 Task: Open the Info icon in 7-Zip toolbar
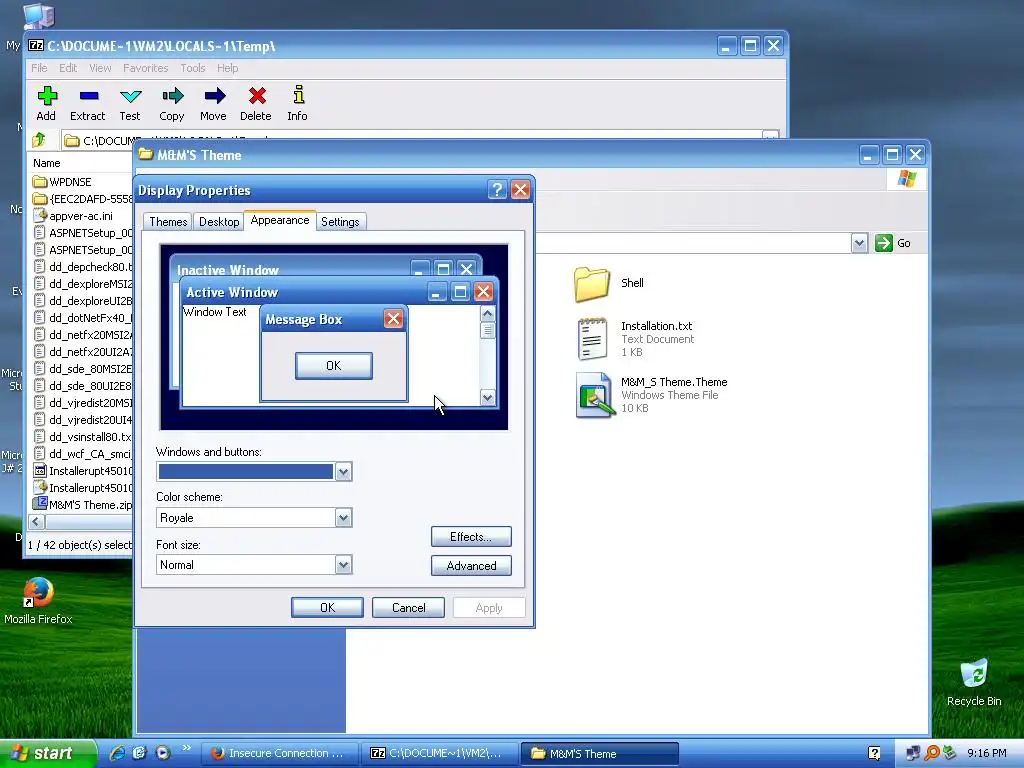[298, 95]
